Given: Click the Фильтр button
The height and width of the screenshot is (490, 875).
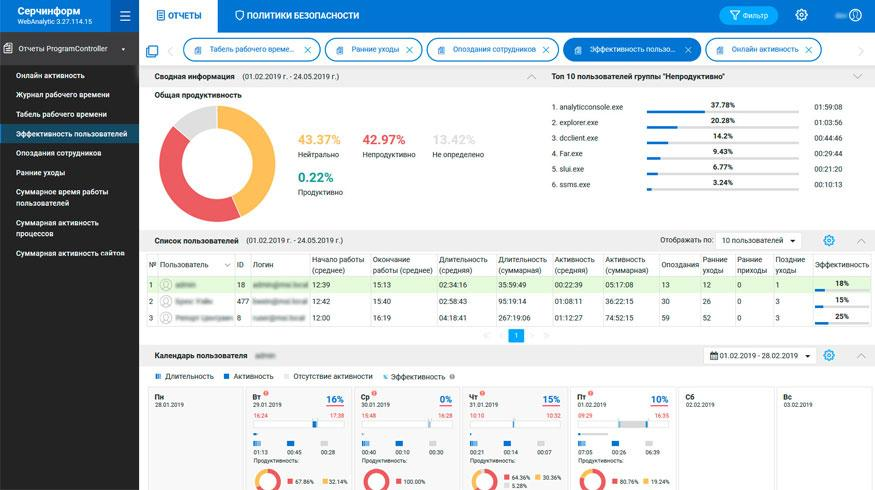Looking at the screenshot, I should pos(748,15).
